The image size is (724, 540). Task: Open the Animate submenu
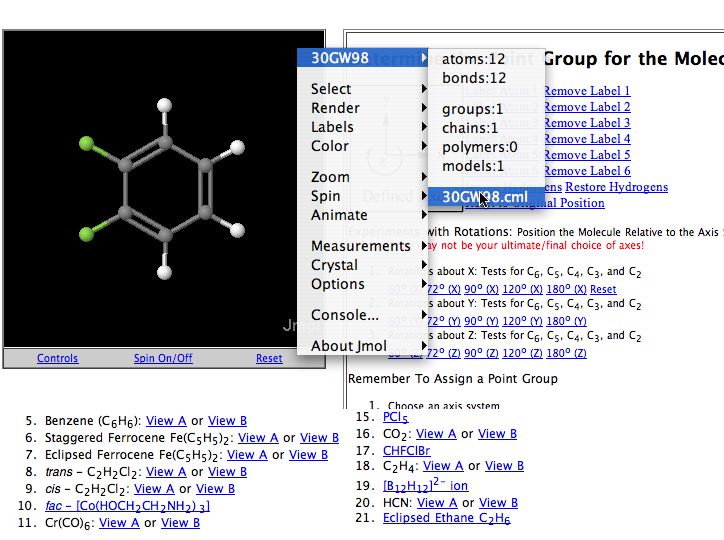coord(362,215)
